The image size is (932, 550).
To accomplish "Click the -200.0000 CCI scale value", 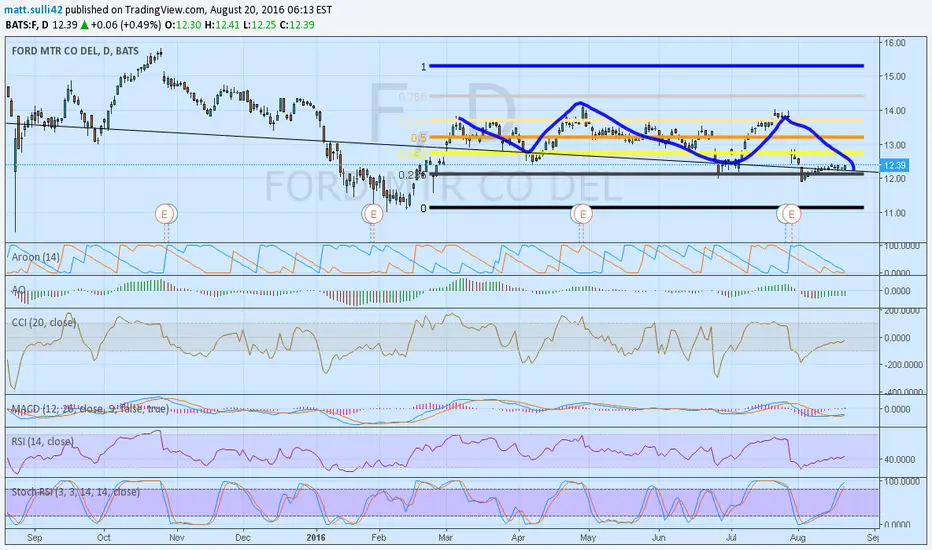I will pos(902,364).
